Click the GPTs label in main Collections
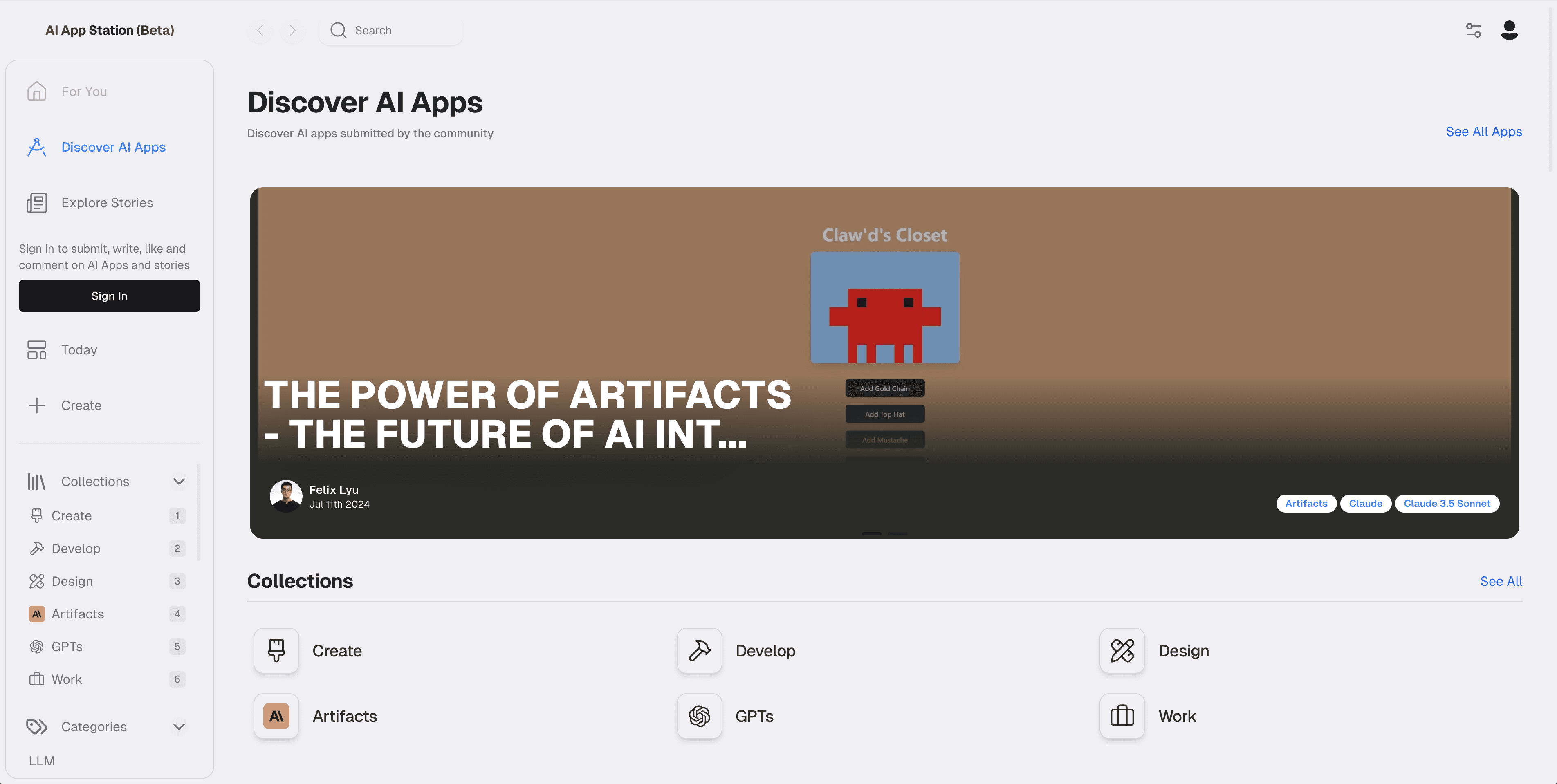The height and width of the screenshot is (784, 1557). 754,716
